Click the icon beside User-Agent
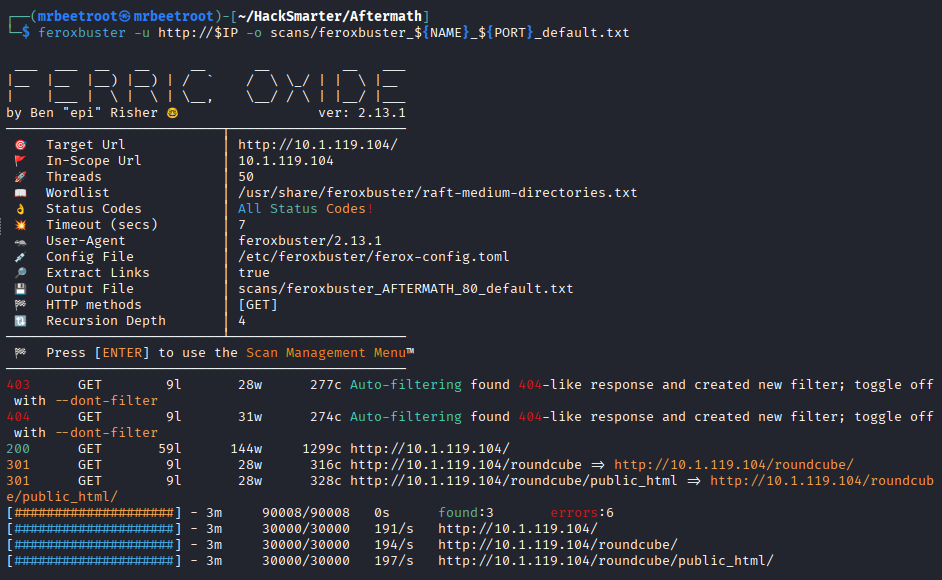942x580 pixels. pos(20,241)
